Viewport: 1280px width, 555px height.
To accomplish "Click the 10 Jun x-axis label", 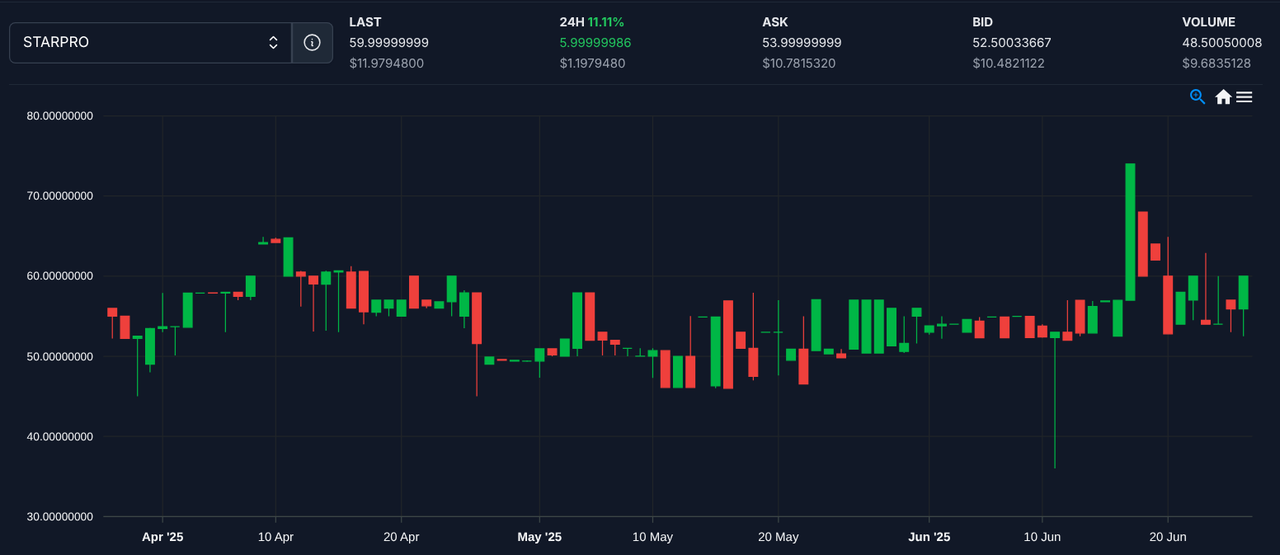I will click(x=1042, y=537).
